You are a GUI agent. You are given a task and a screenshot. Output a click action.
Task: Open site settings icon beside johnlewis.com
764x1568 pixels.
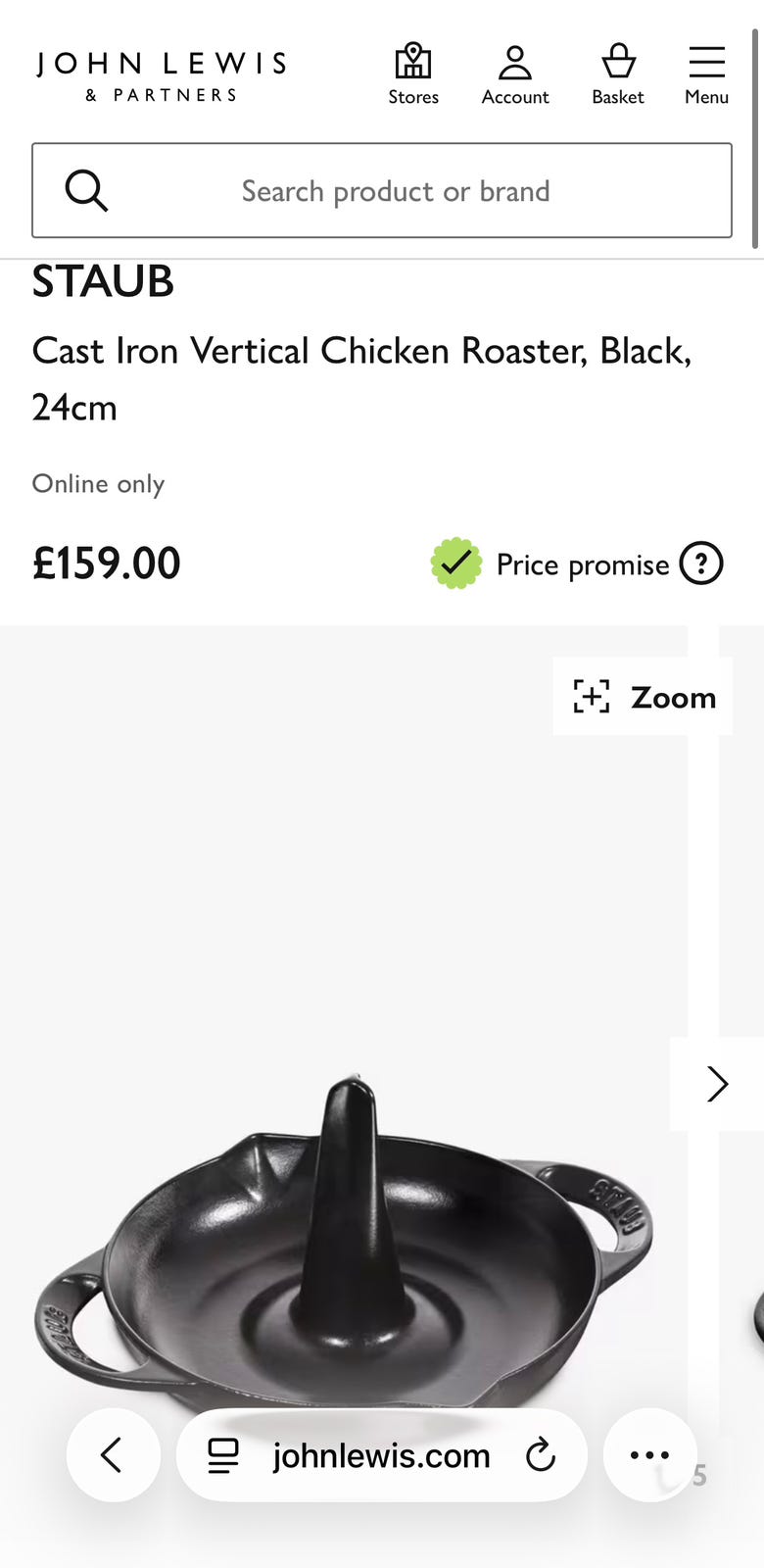pos(223,1455)
